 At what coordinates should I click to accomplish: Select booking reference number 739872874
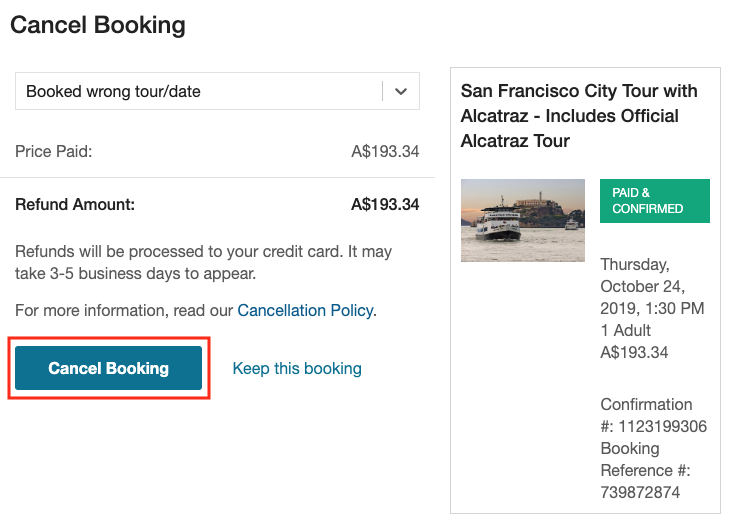(640, 492)
